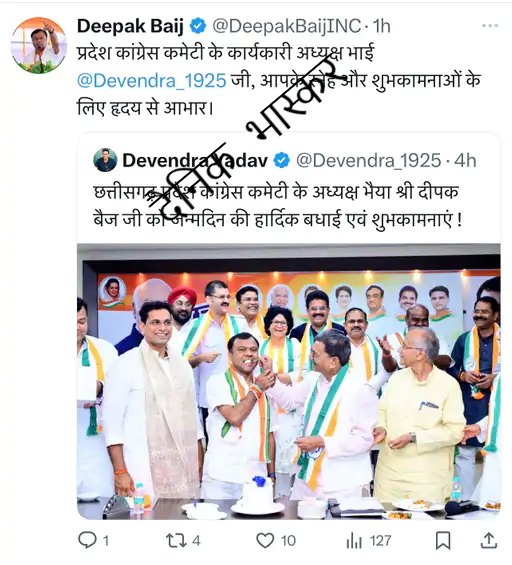Click Deepak Baij's verified badge
This screenshot has width=512, height=565.
coord(197,26)
